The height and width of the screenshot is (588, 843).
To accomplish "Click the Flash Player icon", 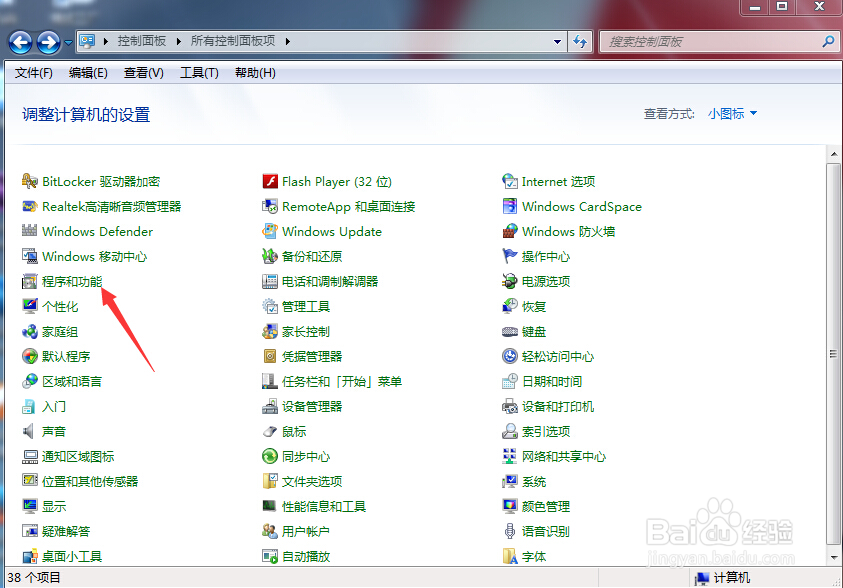I will [270, 181].
